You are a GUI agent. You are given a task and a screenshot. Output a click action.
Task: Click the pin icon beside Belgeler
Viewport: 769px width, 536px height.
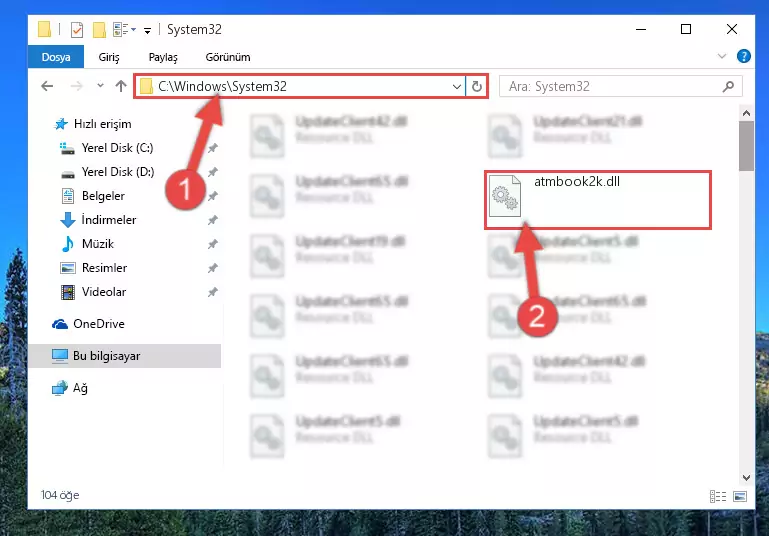coord(212,196)
